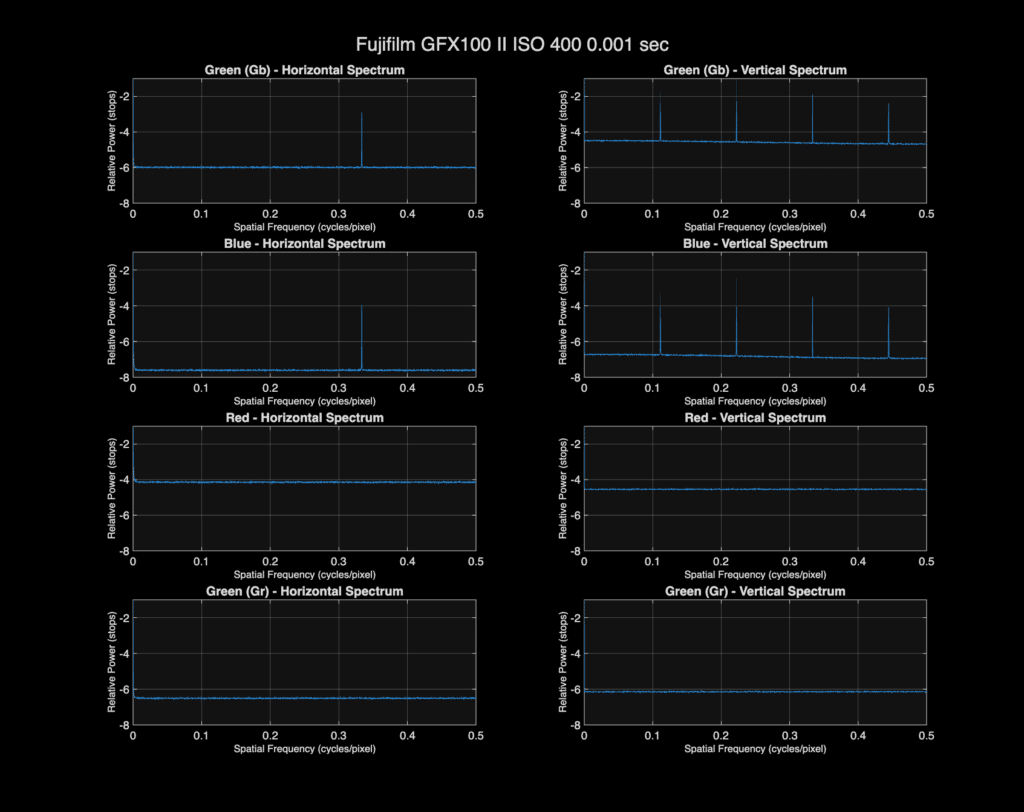Click the x-axis label under Red Vertical Spectrum
Image resolution: width=1024 pixels, height=812 pixels.
pos(755,575)
